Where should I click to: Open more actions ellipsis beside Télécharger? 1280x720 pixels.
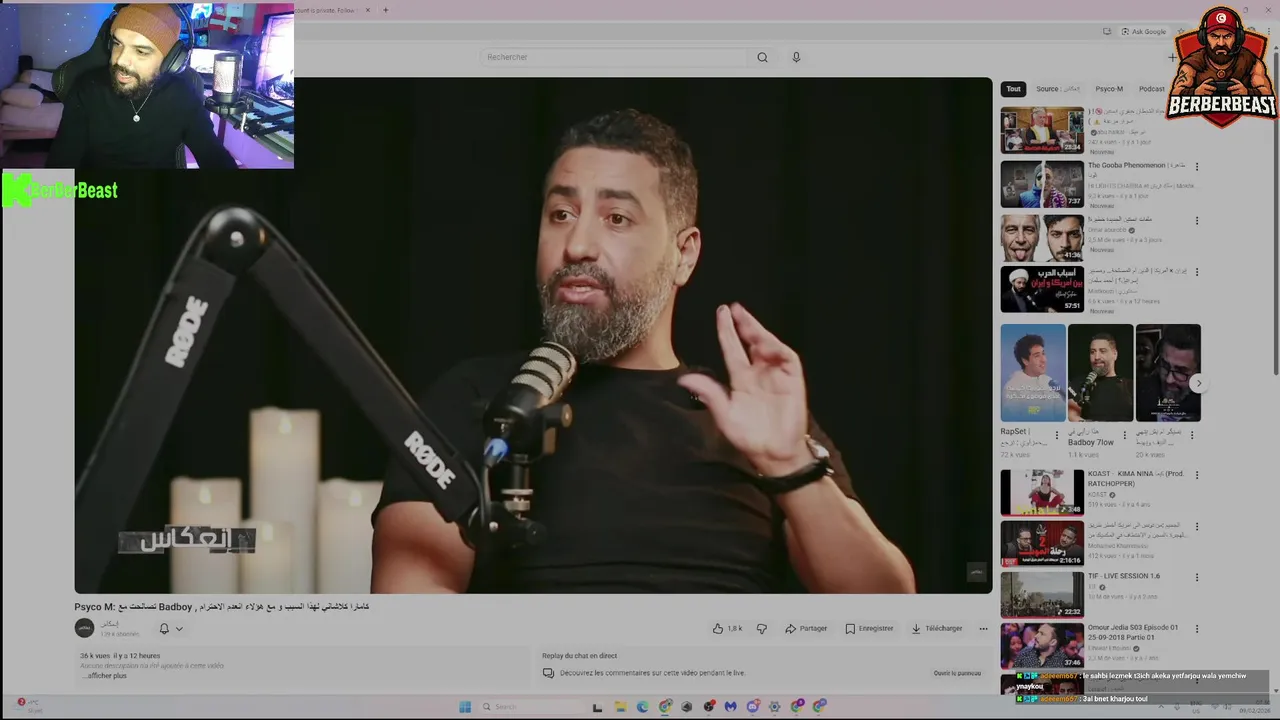983,628
